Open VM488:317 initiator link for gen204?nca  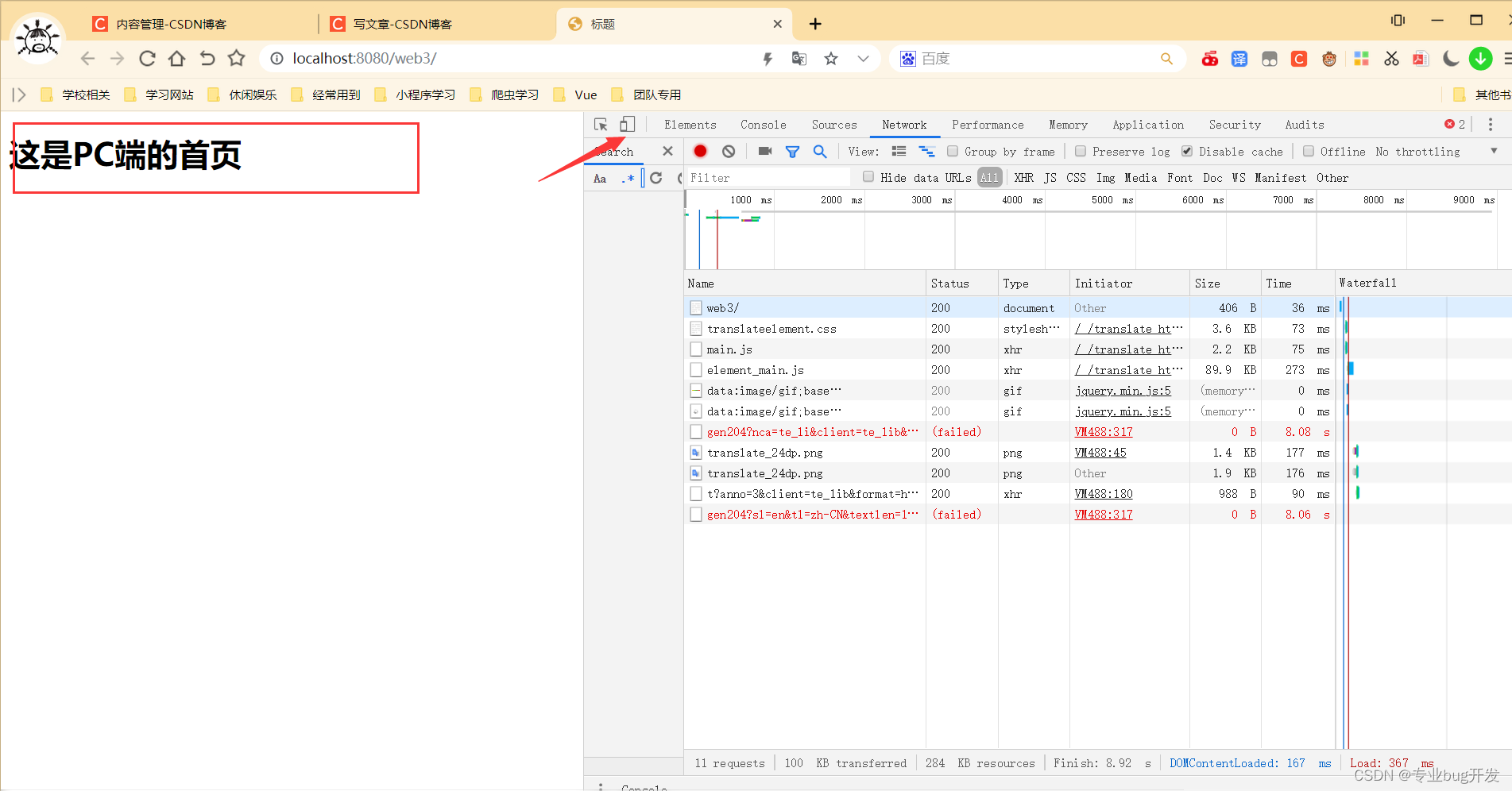(1104, 432)
